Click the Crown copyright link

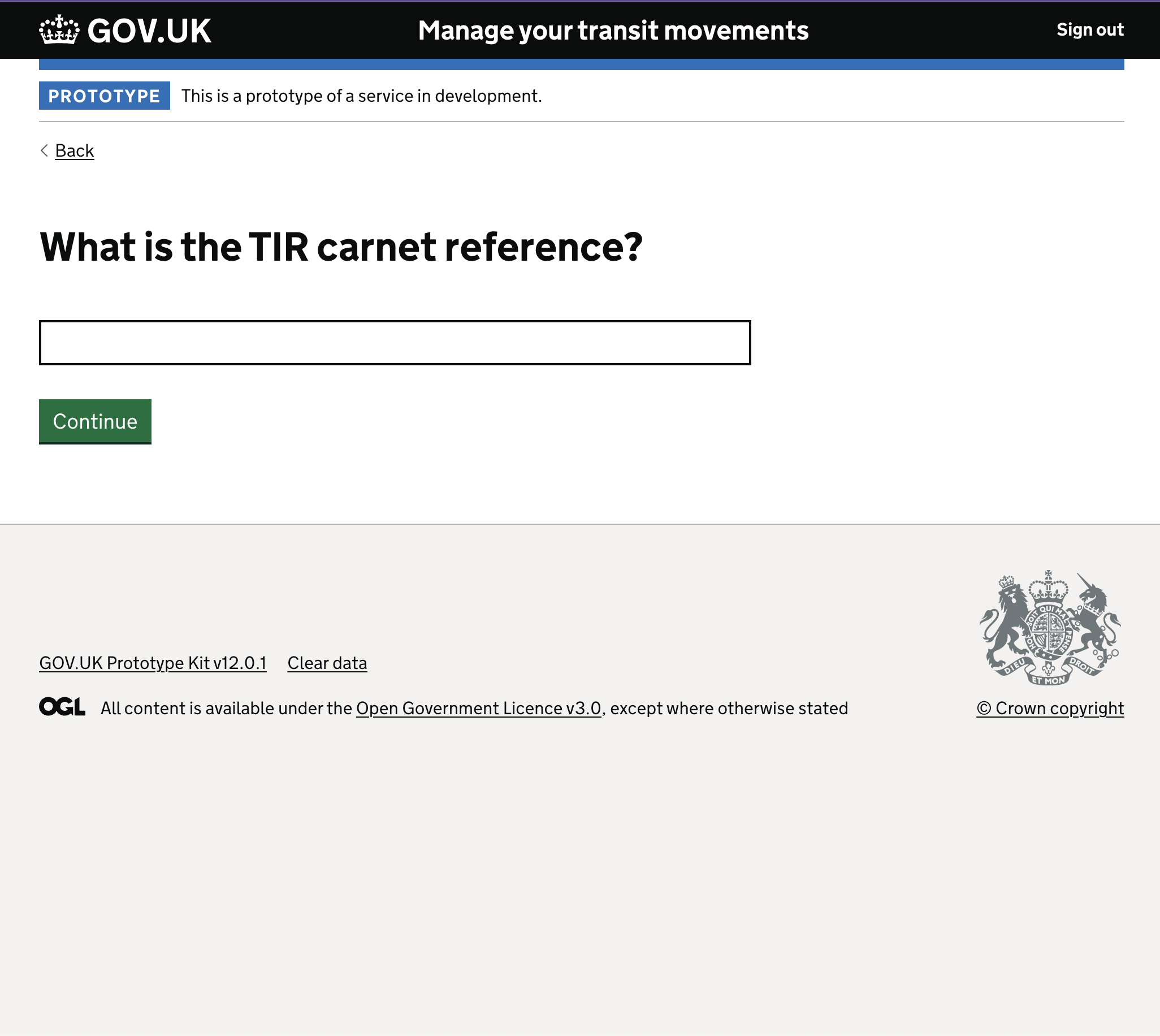(1050, 707)
